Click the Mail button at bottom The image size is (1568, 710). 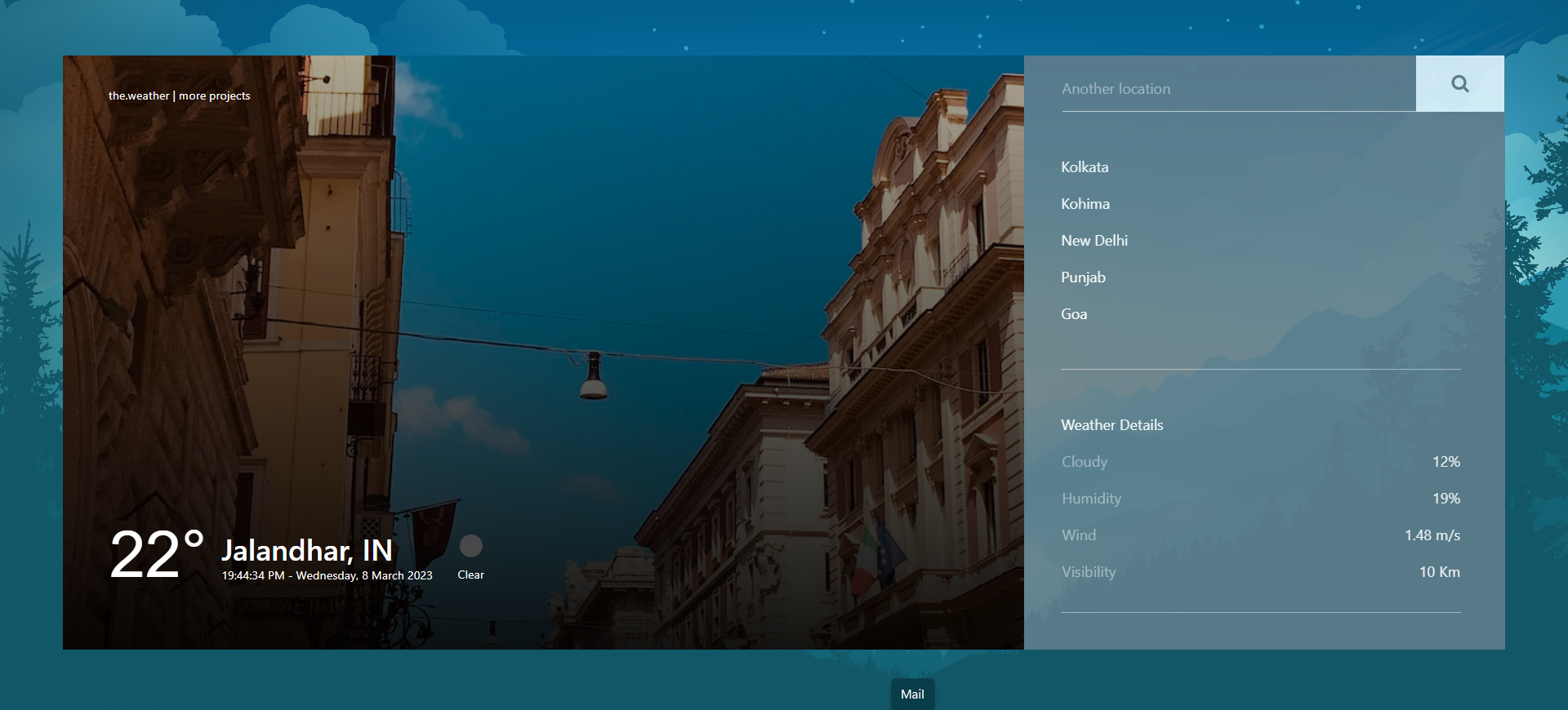click(912, 694)
